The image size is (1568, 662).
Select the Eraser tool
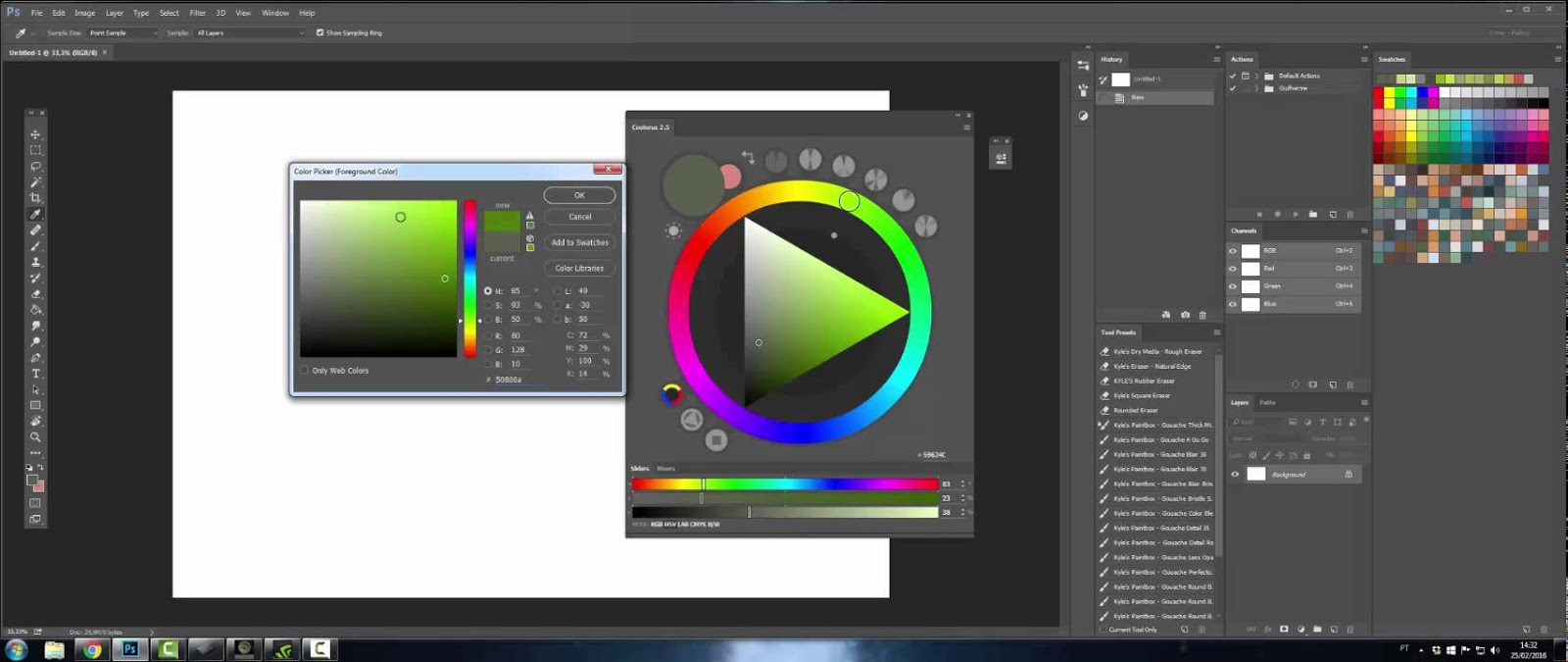click(x=35, y=293)
